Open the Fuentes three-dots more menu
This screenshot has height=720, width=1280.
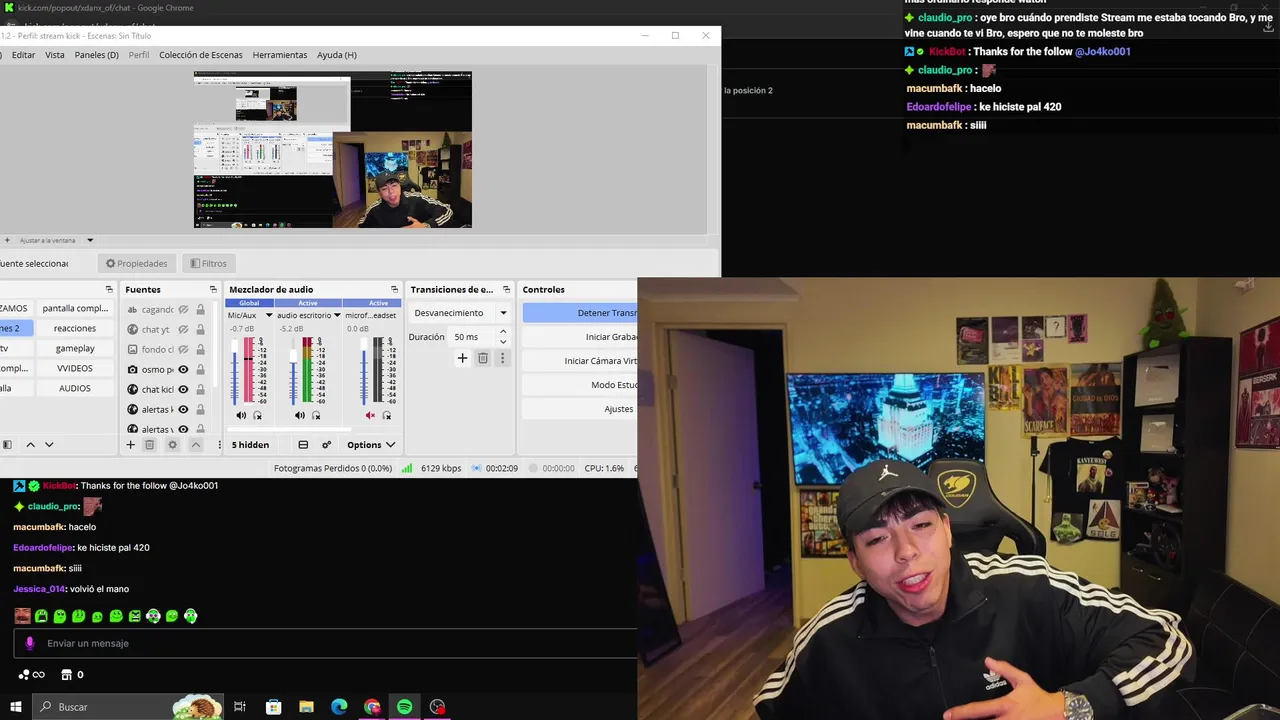click(218, 445)
